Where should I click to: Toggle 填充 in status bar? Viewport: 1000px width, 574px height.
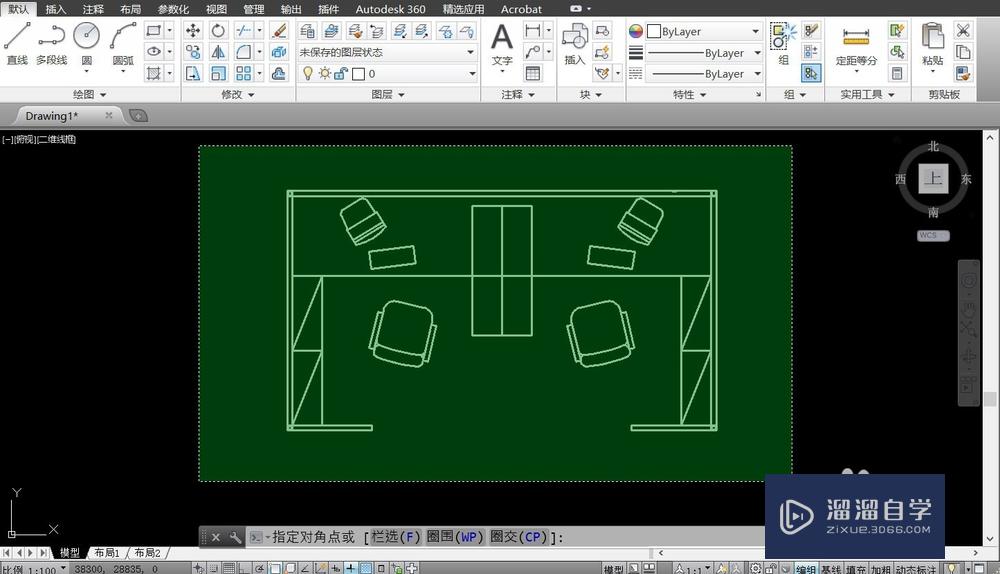click(857, 569)
